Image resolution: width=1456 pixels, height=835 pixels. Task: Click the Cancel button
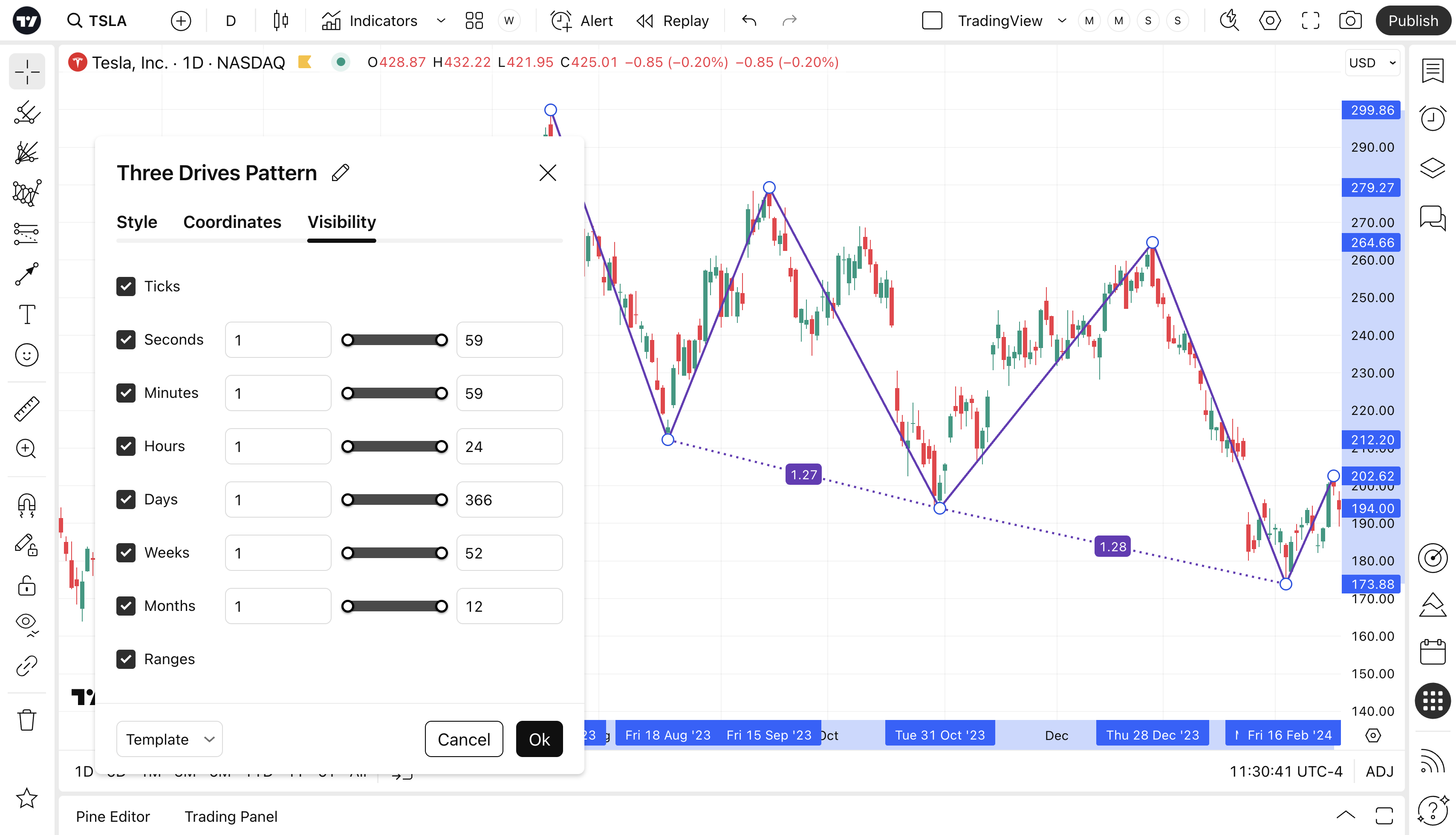(x=464, y=739)
